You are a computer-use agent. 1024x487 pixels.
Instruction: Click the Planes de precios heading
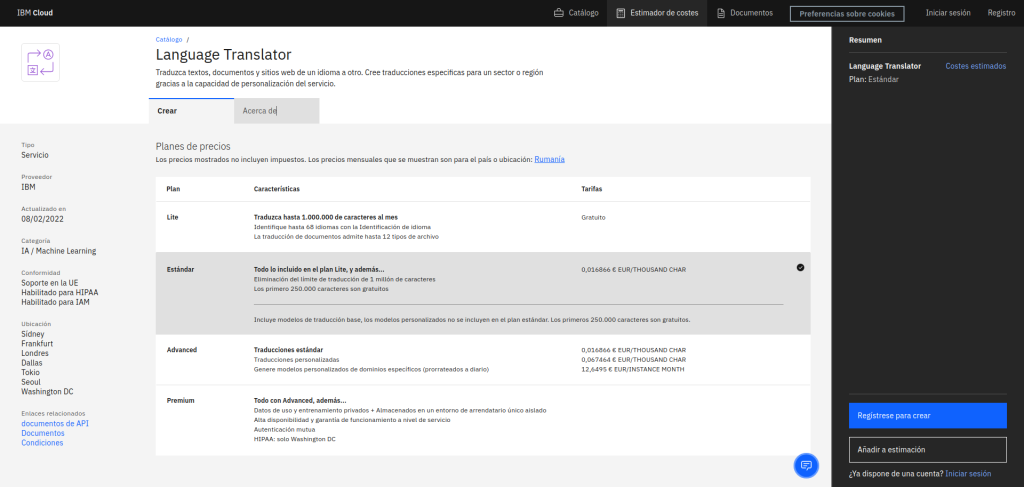click(x=193, y=146)
